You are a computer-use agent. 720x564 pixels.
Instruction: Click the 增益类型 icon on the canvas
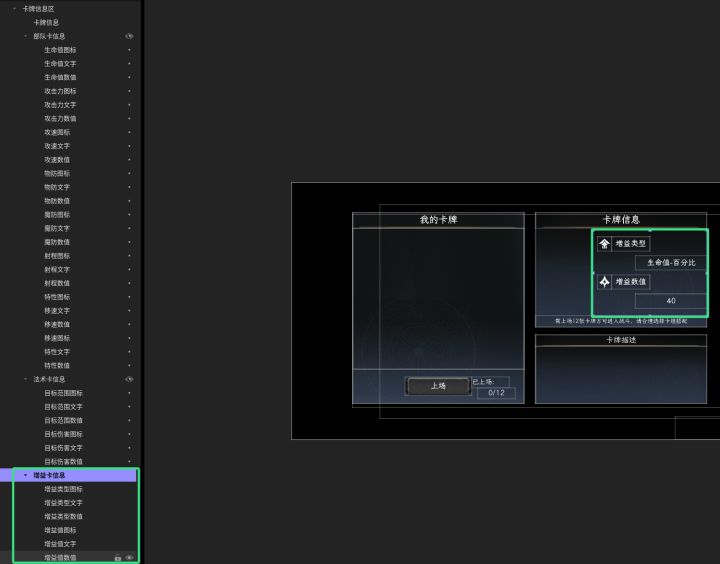click(x=604, y=243)
